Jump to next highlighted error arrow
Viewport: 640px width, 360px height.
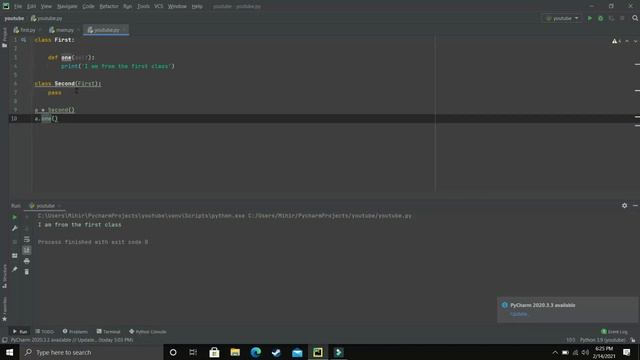[636, 41]
